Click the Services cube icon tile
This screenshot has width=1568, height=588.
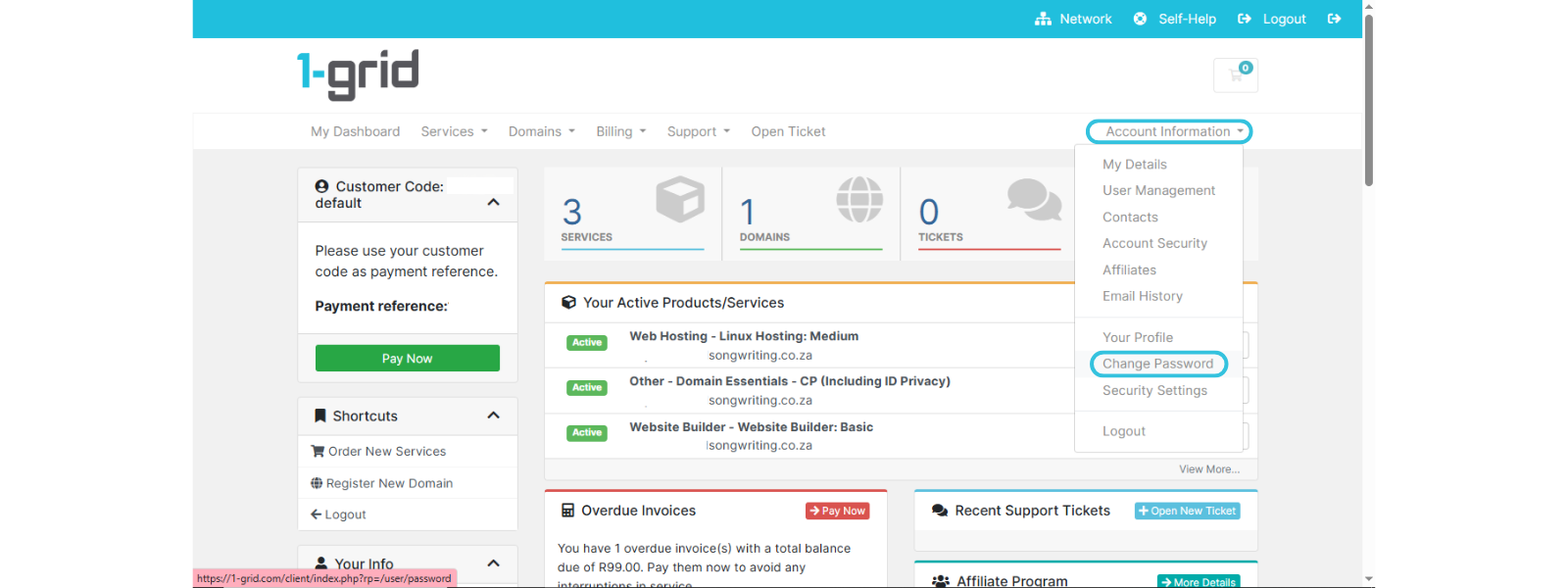[679, 200]
